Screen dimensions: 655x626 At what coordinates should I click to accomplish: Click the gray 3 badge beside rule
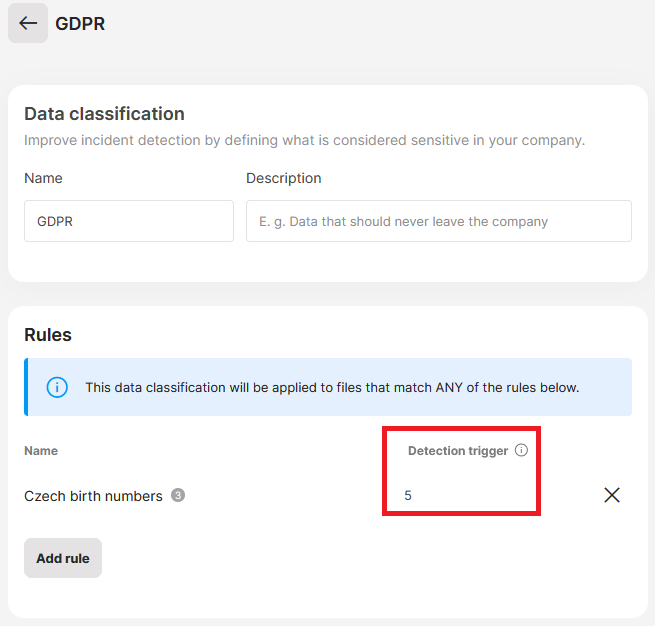[x=178, y=495]
